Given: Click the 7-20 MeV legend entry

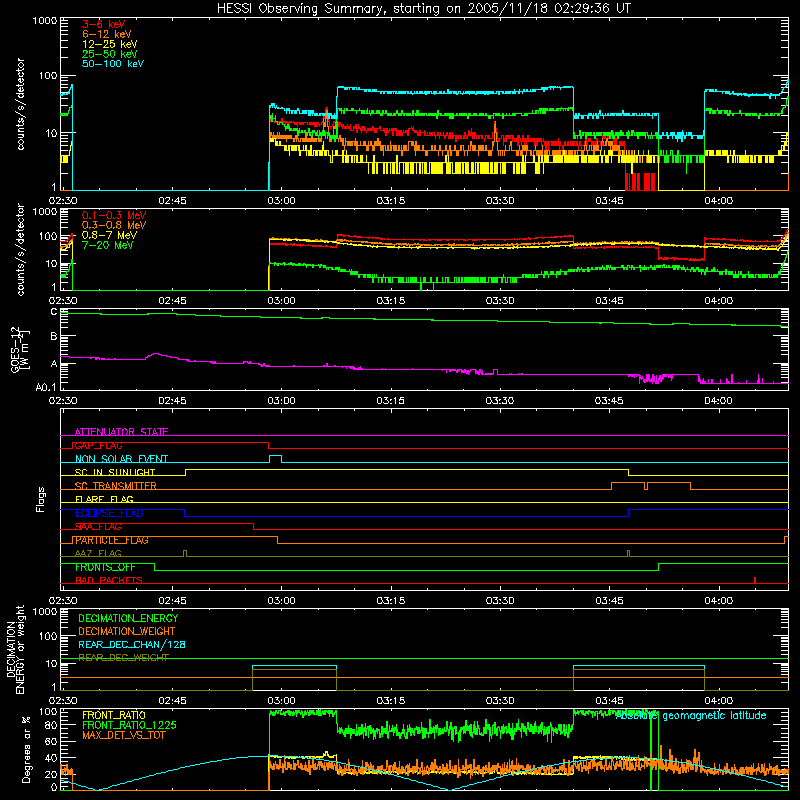Looking at the screenshot, I should [x=107, y=245].
